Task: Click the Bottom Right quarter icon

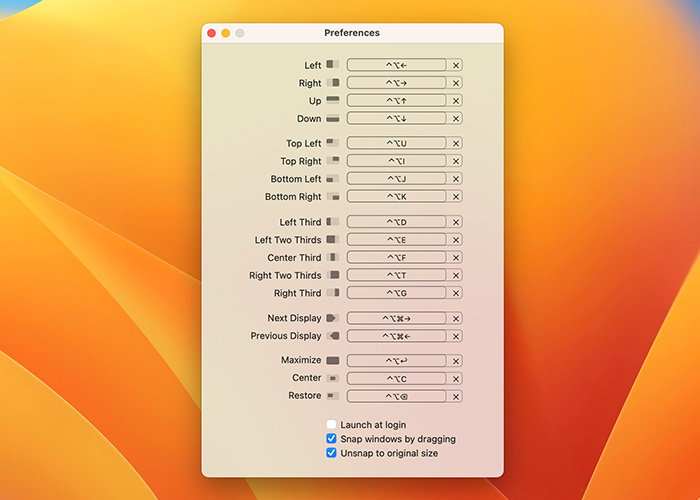Action: pos(333,196)
